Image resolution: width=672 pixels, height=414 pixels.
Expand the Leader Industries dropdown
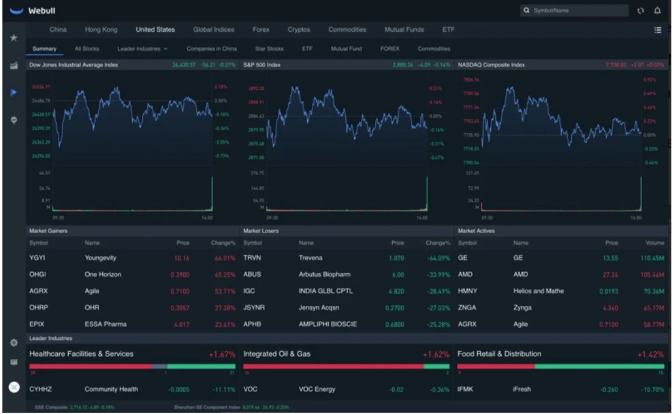click(x=142, y=49)
